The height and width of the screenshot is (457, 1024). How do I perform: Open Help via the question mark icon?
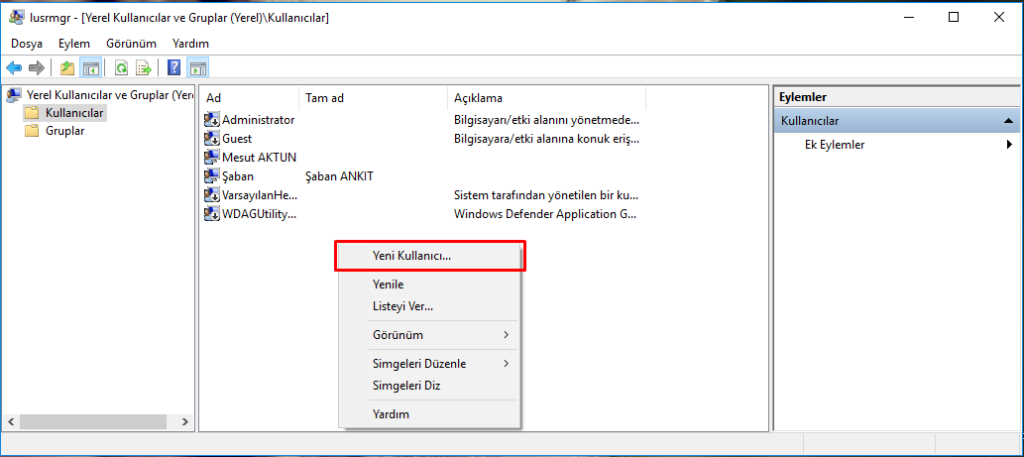coord(174,67)
